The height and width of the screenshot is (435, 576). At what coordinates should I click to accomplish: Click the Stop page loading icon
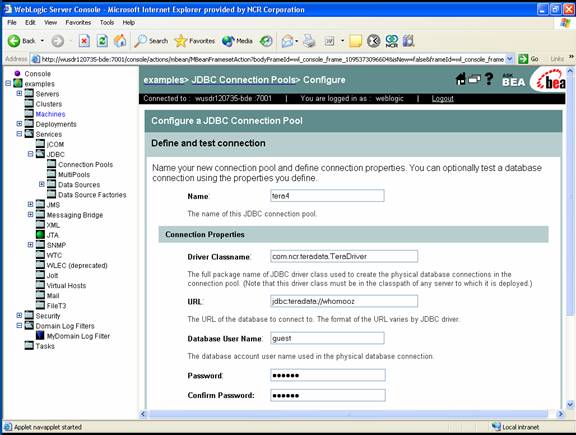[x=84, y=41]
